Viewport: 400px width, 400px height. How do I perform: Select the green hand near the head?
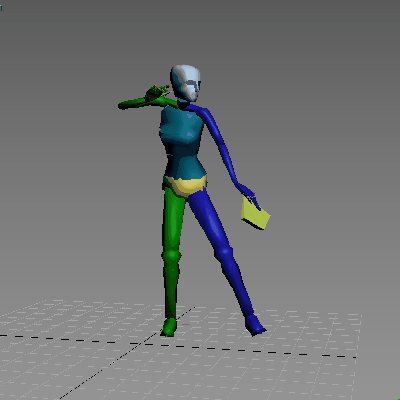click(x=157, y=93)
